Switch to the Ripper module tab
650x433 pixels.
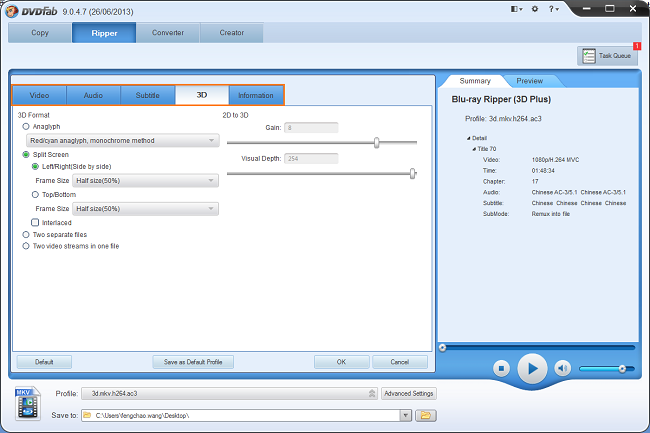pyautogui.click(x=104, y=33)
